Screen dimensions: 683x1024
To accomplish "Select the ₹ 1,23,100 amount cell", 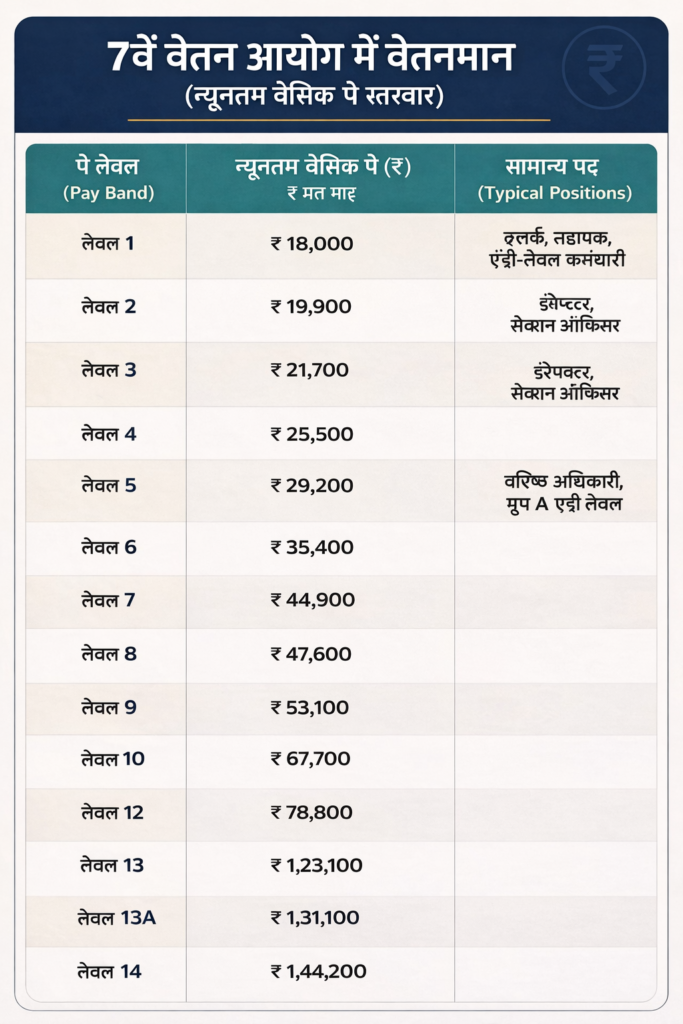I will [316, 864].
